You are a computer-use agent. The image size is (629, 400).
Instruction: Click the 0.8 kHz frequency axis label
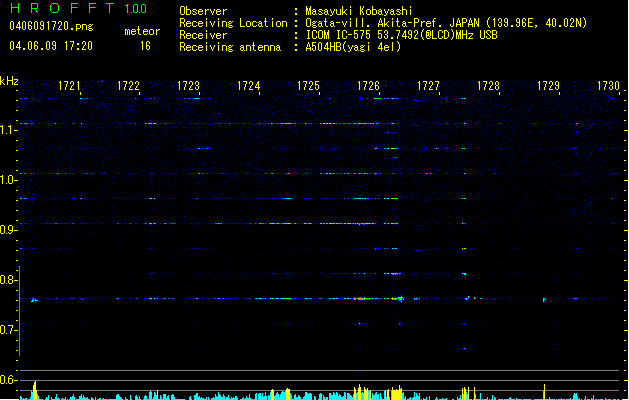pos(8,280)
